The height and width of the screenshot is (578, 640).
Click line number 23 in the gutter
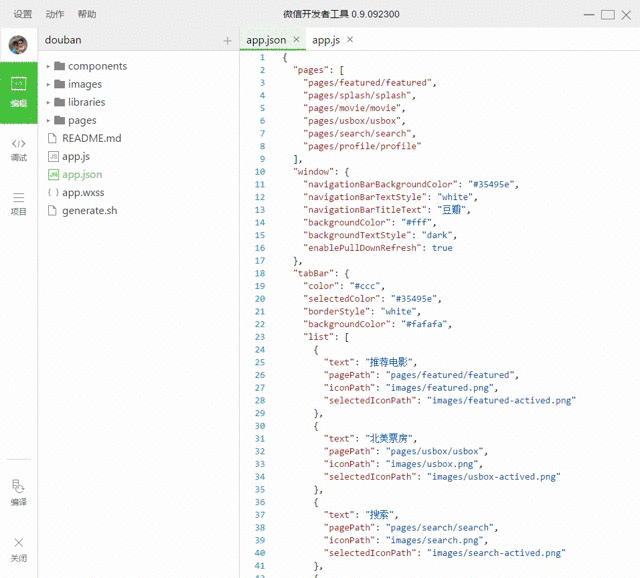click(260, 337)
